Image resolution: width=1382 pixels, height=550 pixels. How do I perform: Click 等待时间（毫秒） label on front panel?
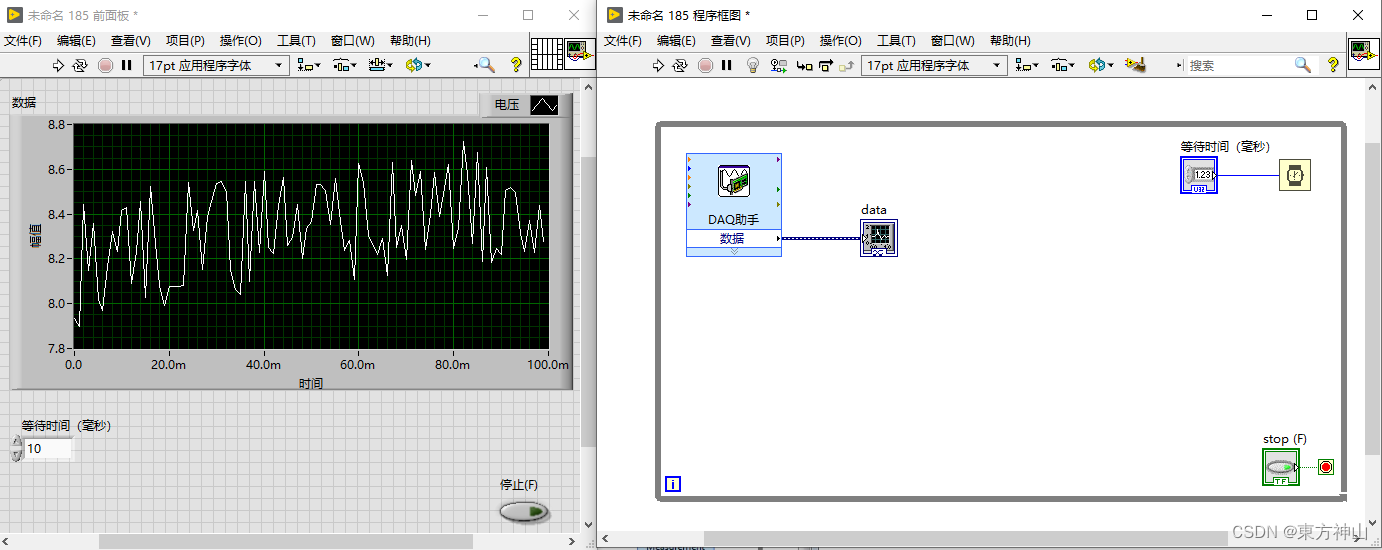coord(66,425)
